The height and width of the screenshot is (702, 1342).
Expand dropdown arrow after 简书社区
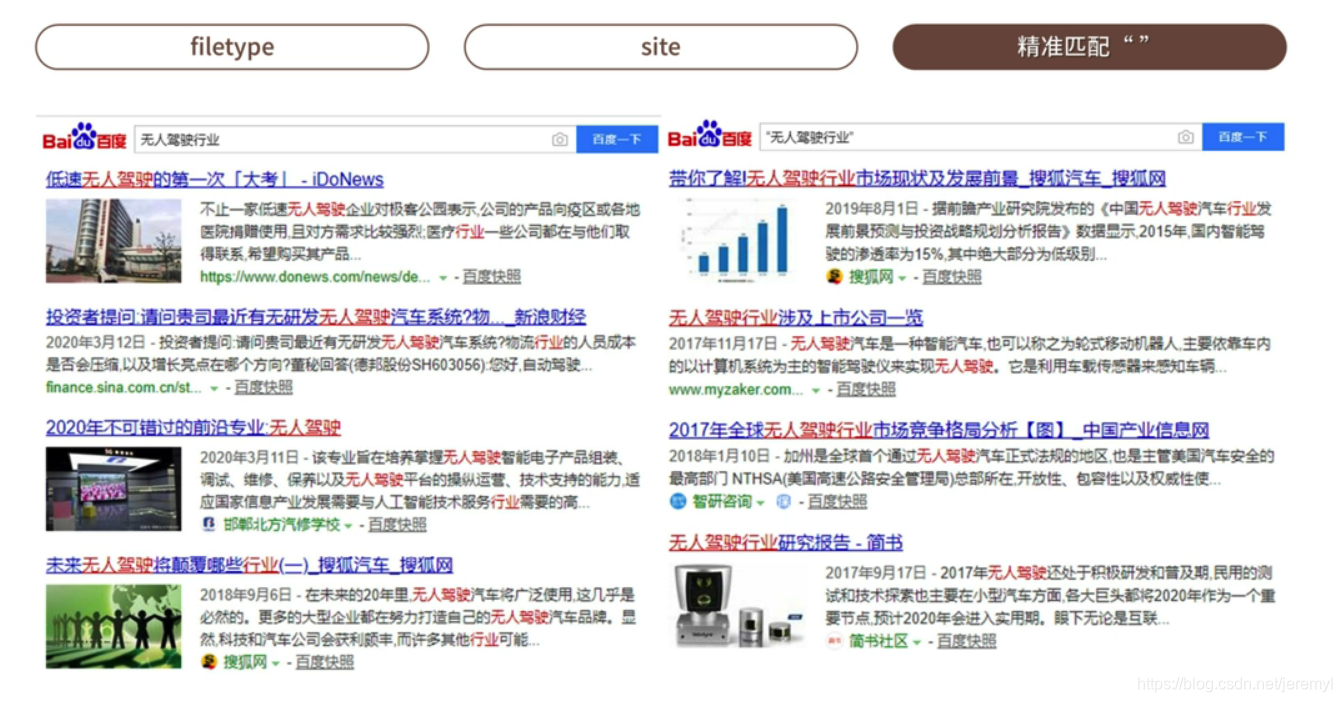pos(917,642)
